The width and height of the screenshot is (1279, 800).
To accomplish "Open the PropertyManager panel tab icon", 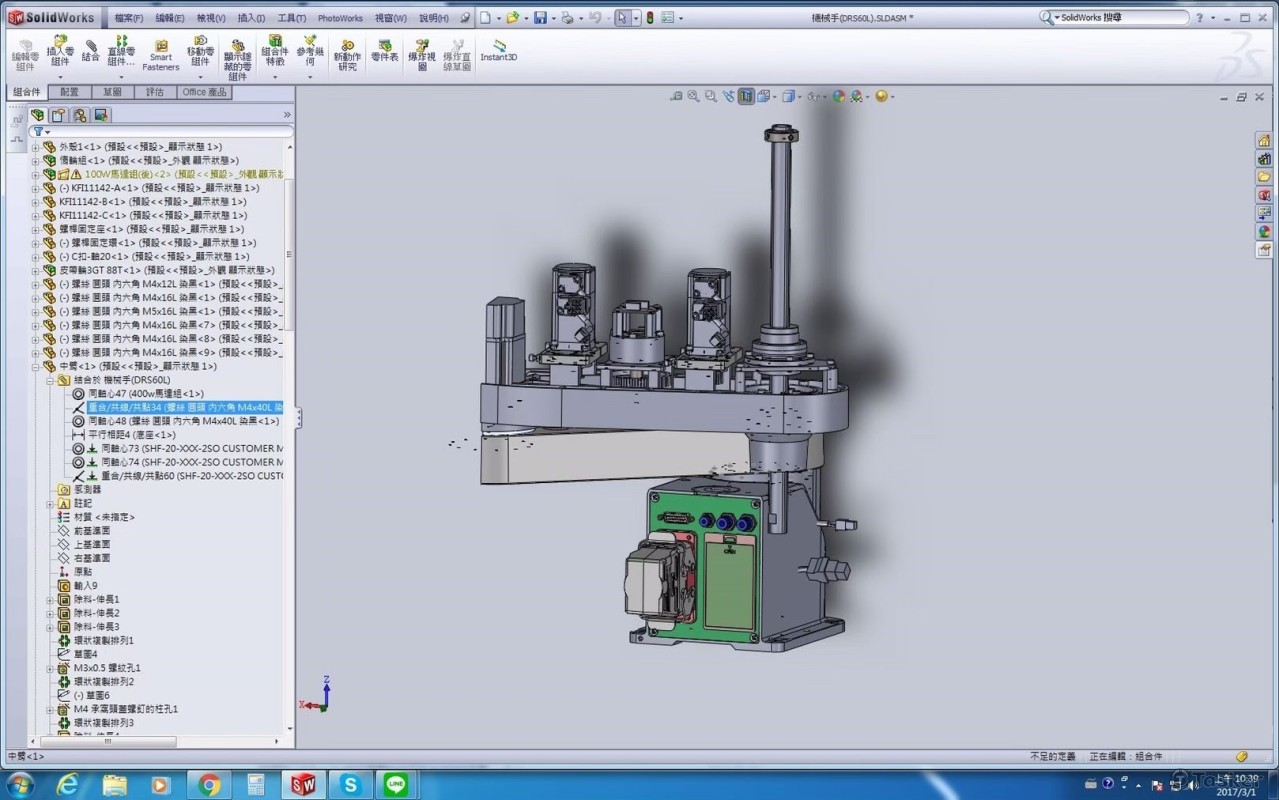I will (59, 115).
